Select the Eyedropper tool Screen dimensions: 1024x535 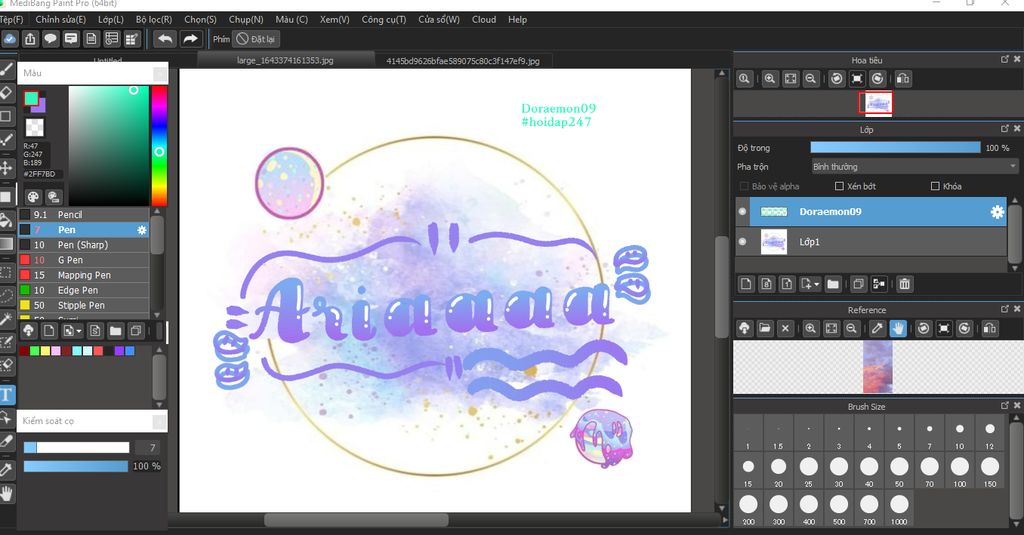click(6, 469)
